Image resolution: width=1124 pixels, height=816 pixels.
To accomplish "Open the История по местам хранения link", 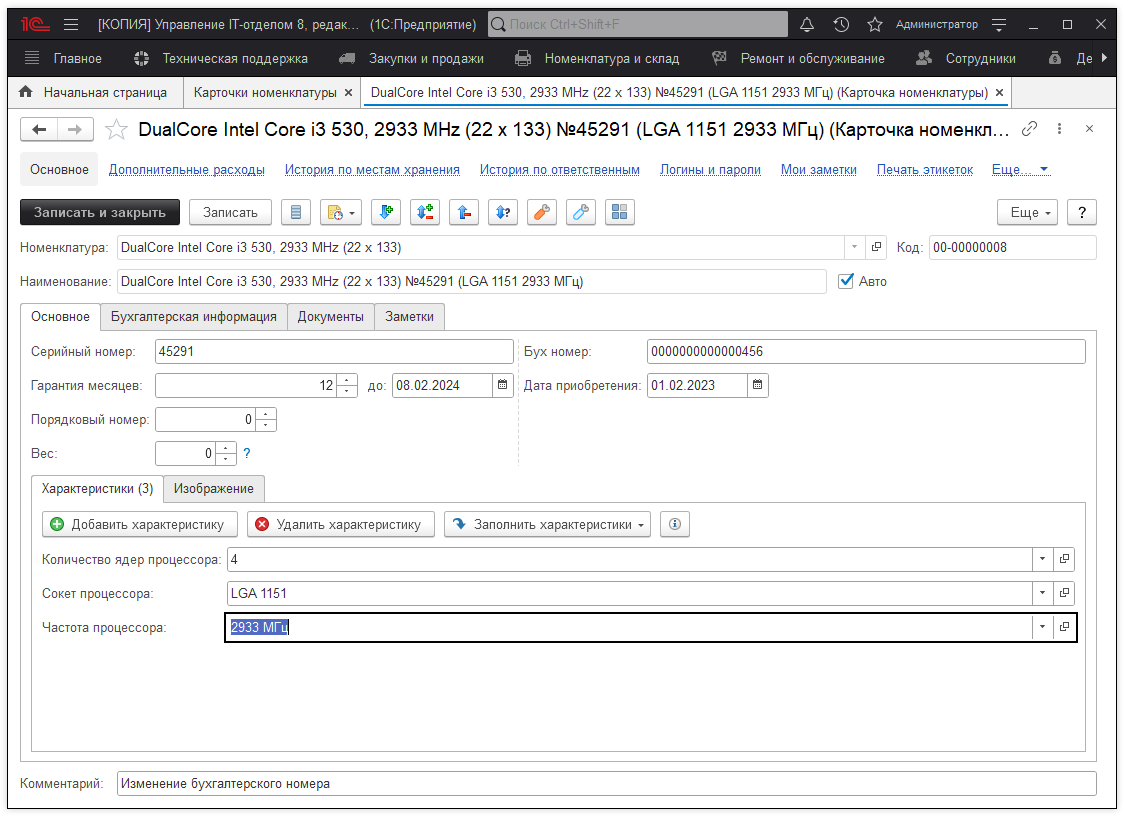I will pos(372,170).
